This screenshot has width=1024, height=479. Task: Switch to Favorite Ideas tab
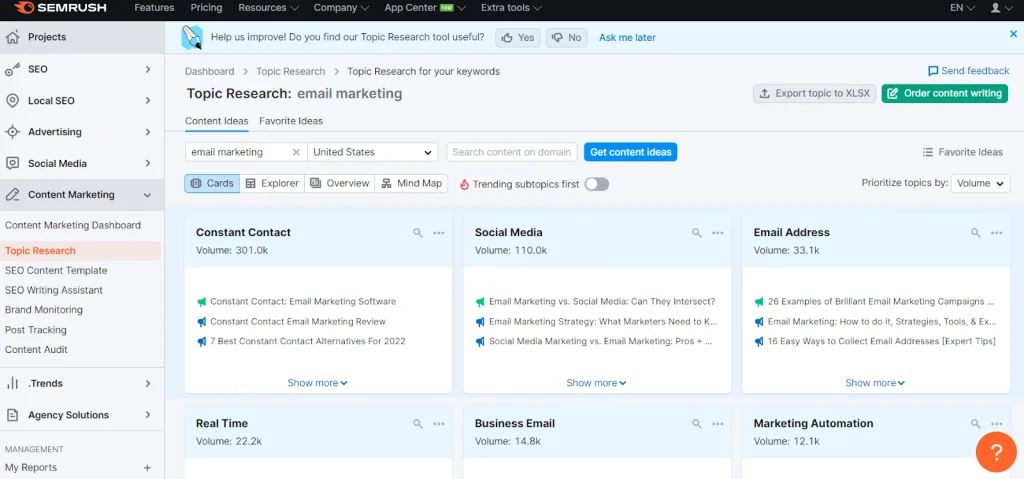(x=291, y=121)
